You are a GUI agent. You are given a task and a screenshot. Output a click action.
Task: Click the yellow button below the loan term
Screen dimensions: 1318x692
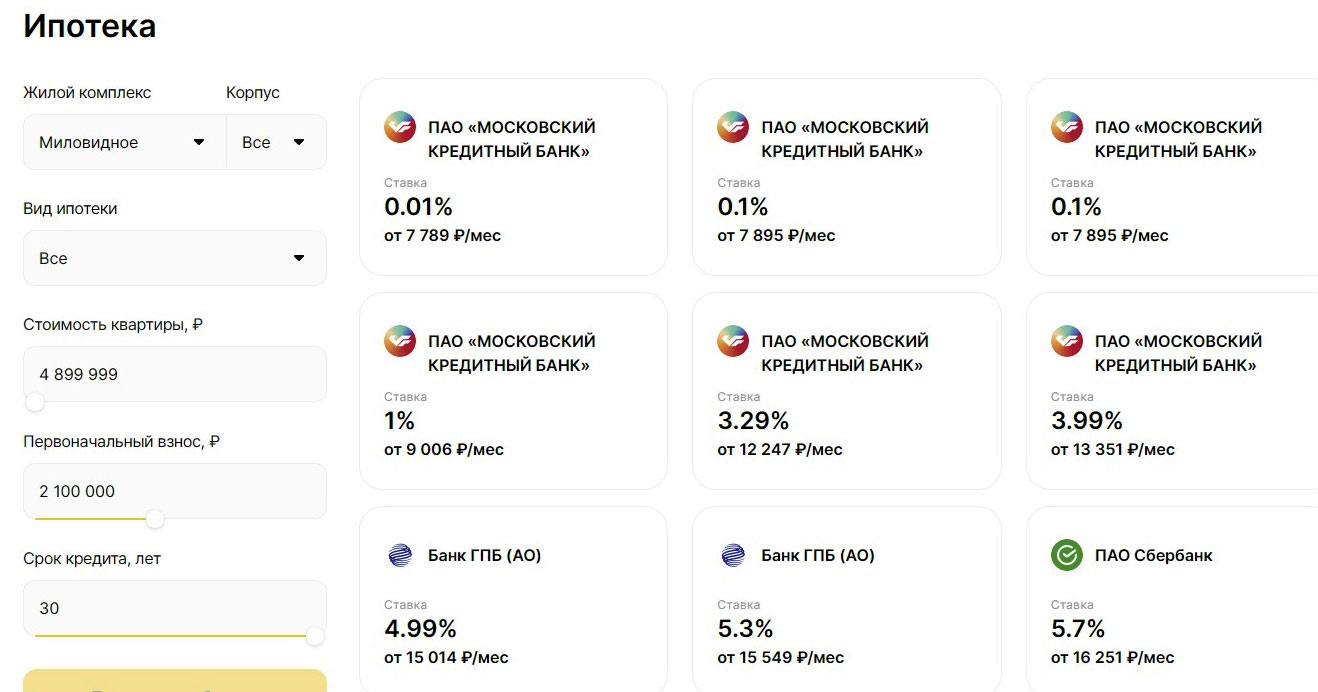pos(175,681)
